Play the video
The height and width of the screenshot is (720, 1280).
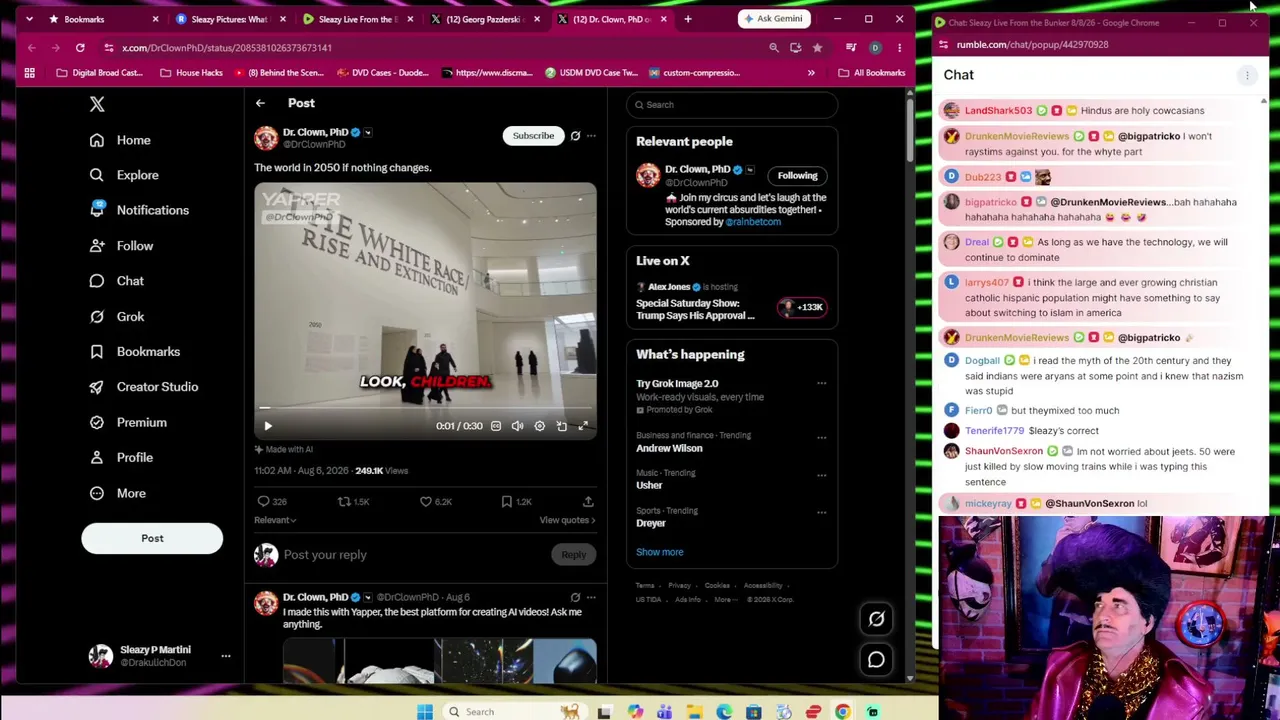pyautogui.click(x=268, y=426)
